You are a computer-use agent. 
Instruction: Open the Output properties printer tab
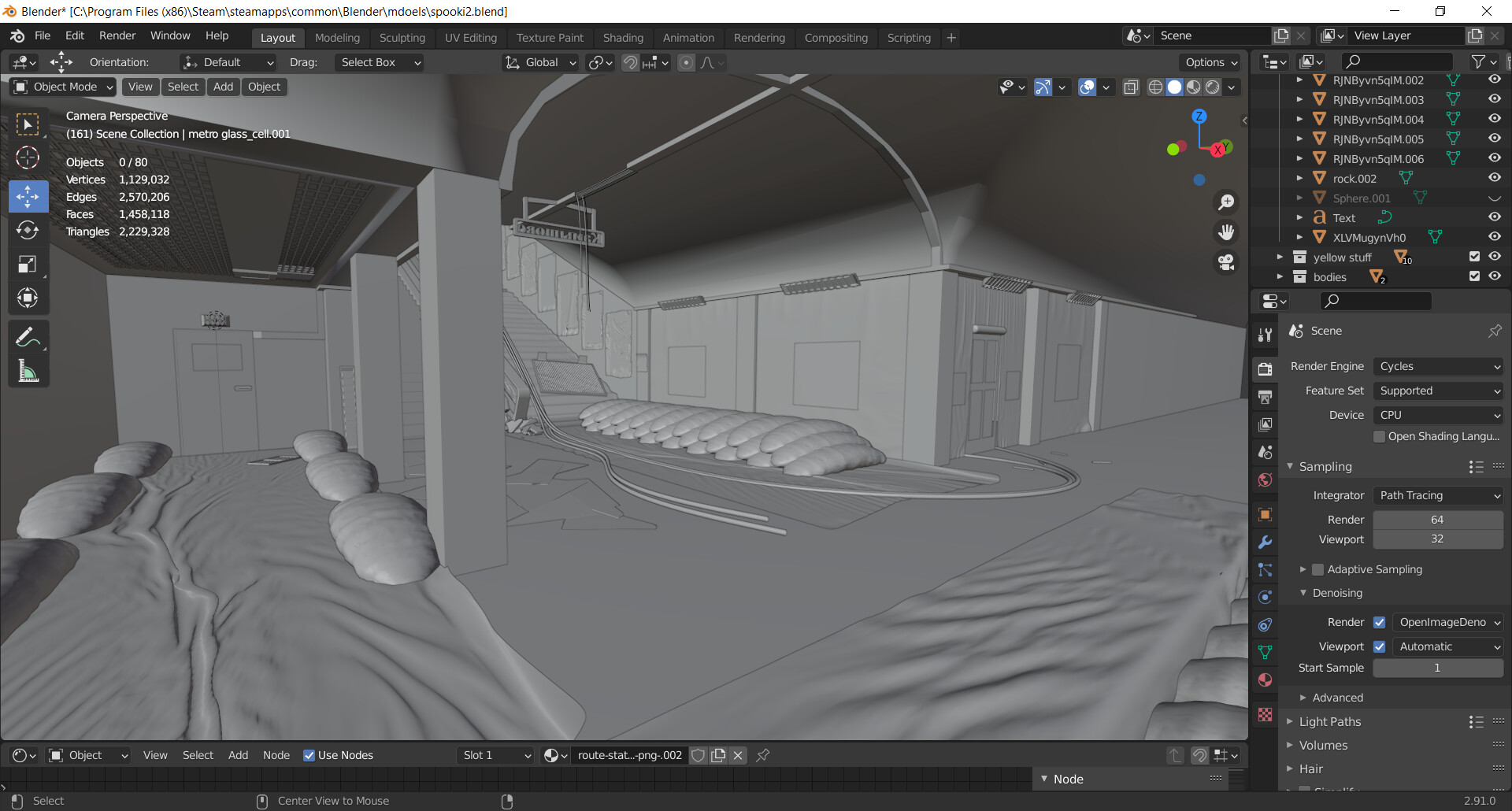pos(1266,397)
